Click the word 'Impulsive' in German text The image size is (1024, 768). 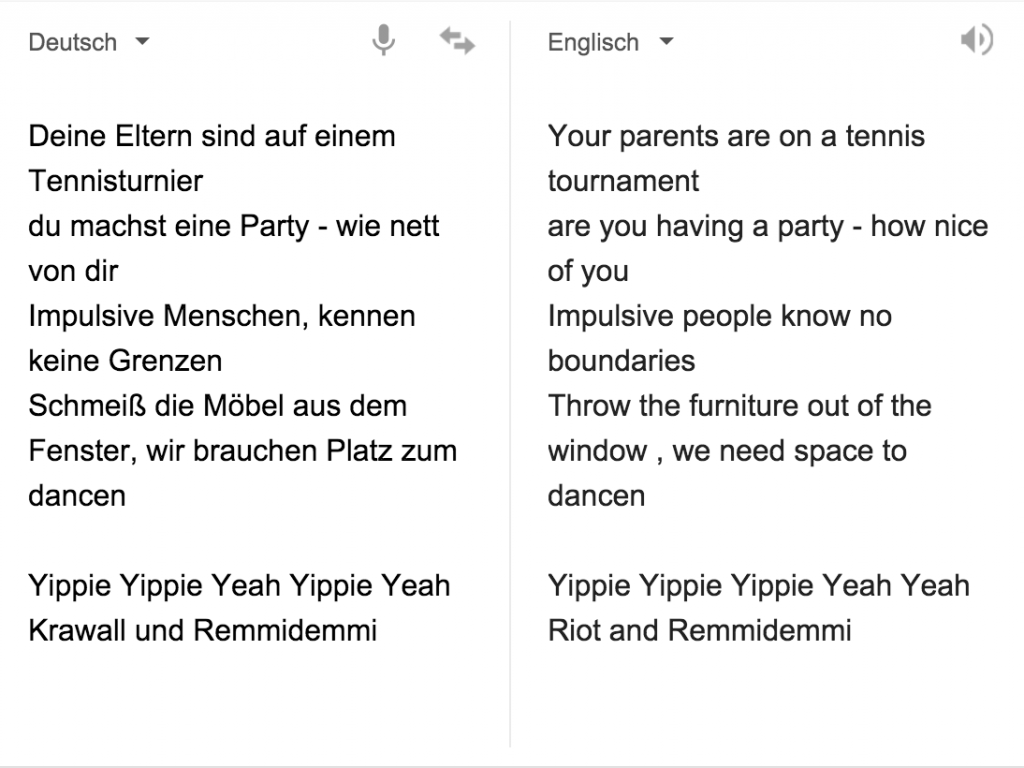(x=91, y=316)
